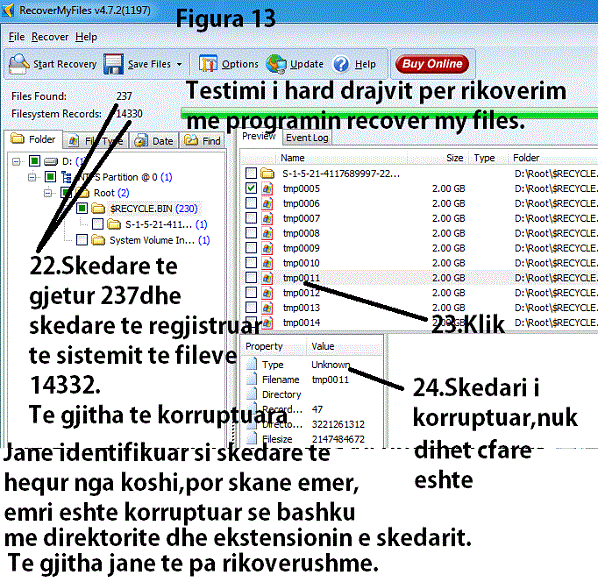Select the System Volume In... tree label

159,240
